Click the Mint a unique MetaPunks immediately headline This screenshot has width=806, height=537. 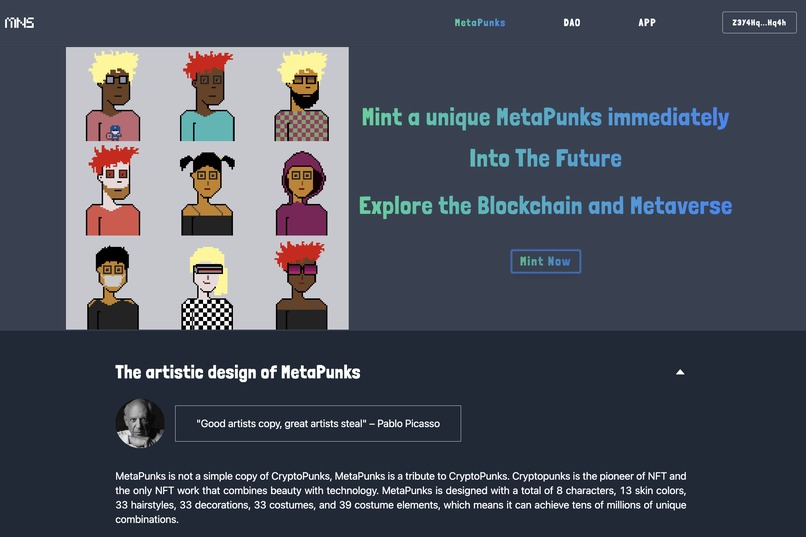click(x=545, y=117)
